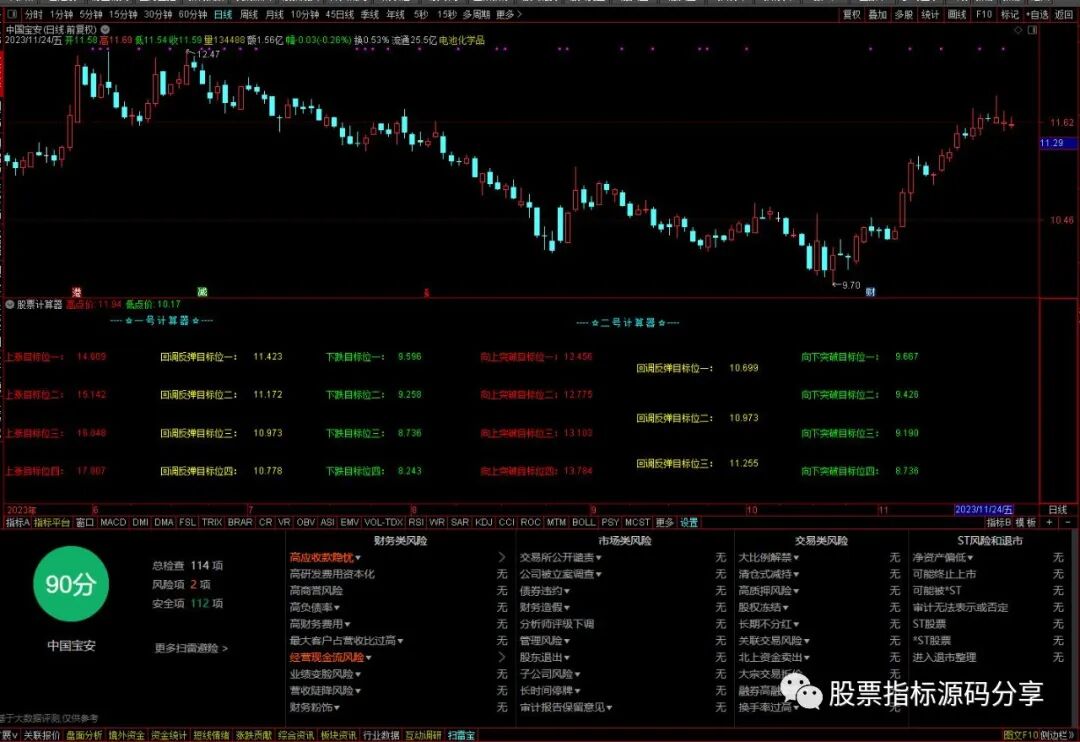Click the green 减 marker under chart

coord(202,292)
